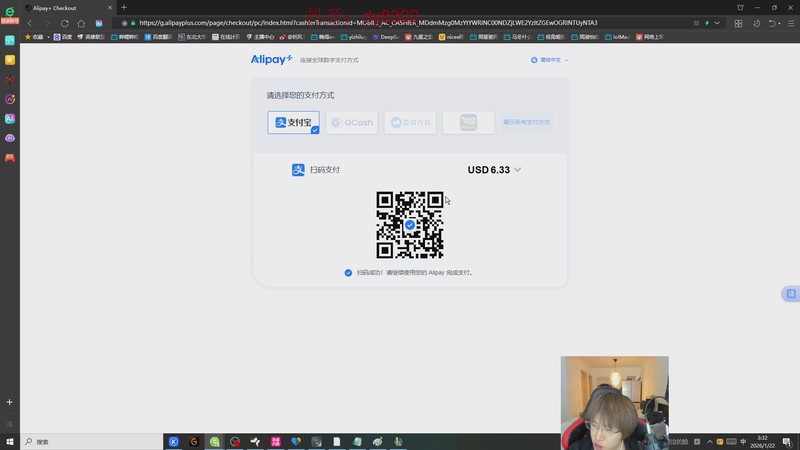This screenshot has height=450, width=800.
Task: Select the DANA payment method
Action: [x=410, y=122]
